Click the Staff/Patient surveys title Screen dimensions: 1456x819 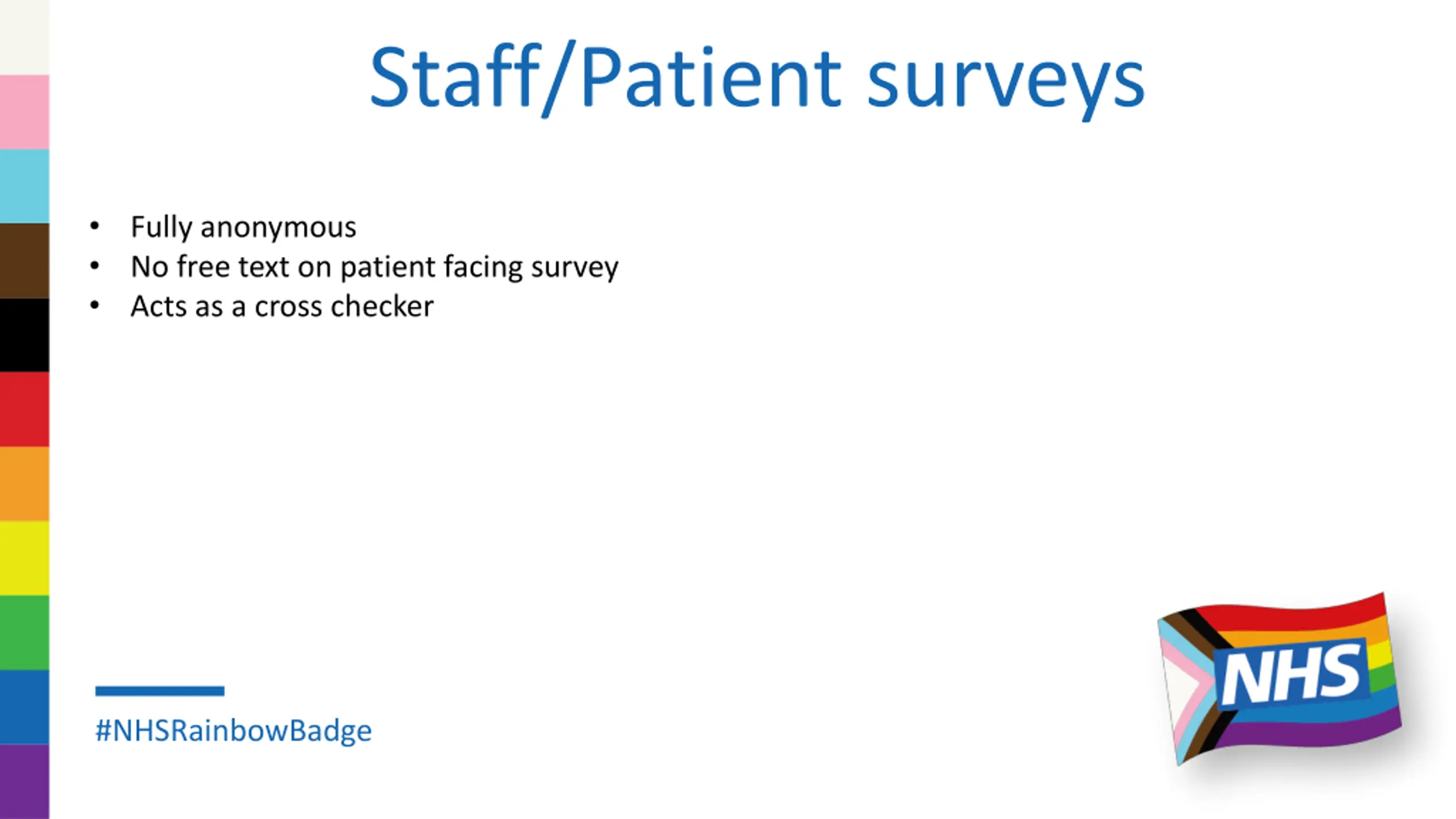pos(757,79)
